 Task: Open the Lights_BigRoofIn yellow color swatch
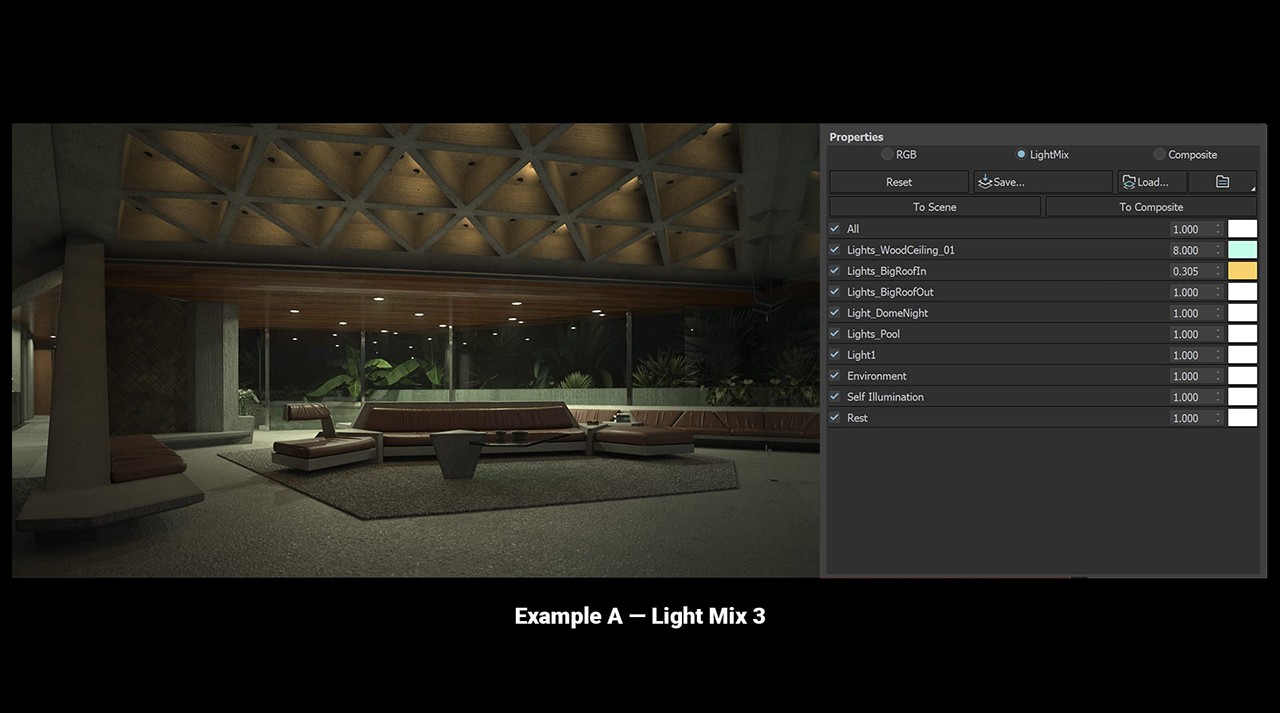[1242, 271]
